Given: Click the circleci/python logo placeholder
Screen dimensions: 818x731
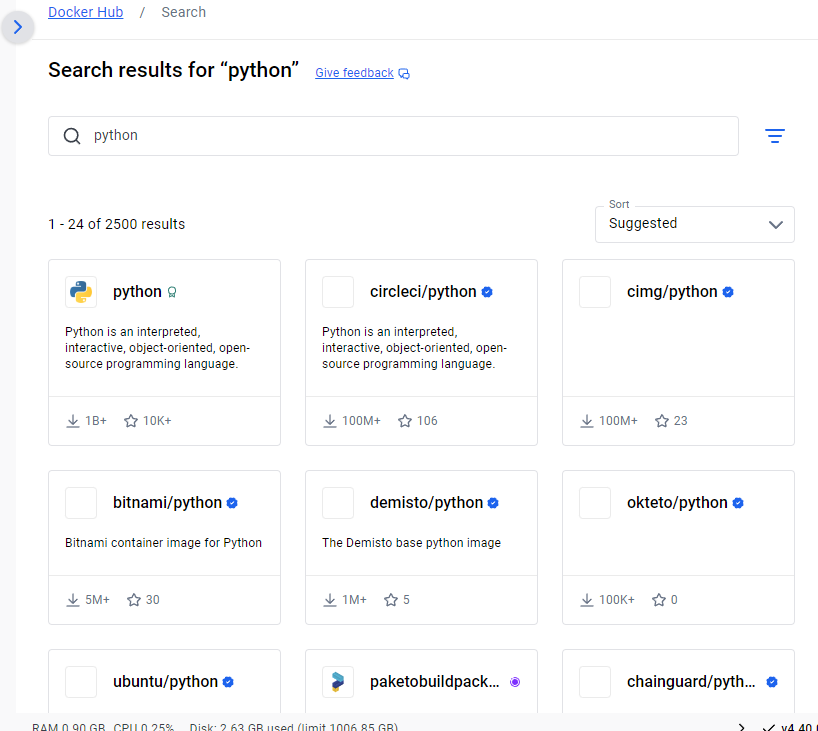Looking at the screenshot, I should pos(338,292).
